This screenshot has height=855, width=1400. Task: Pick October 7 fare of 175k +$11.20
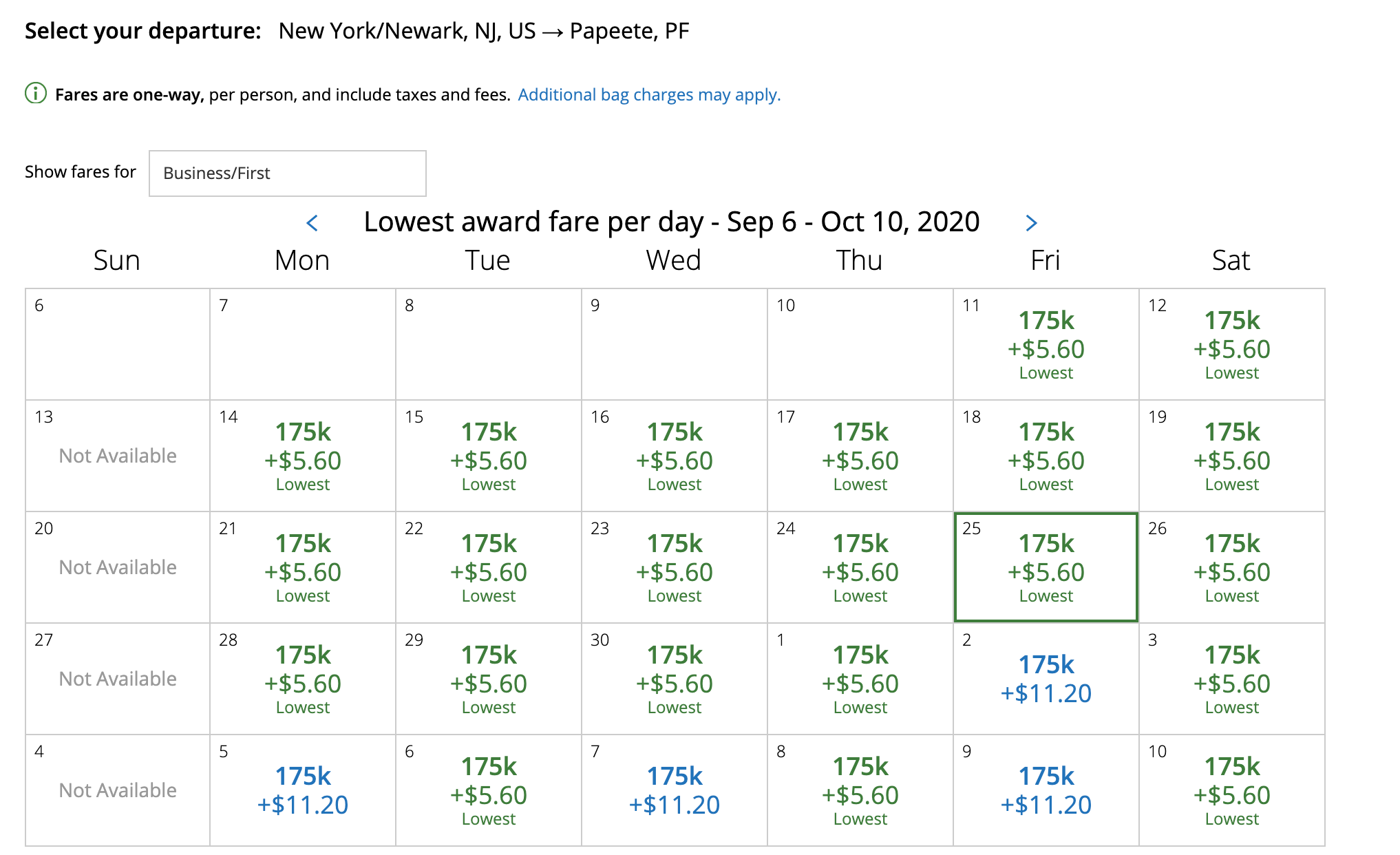coord(674,790)
